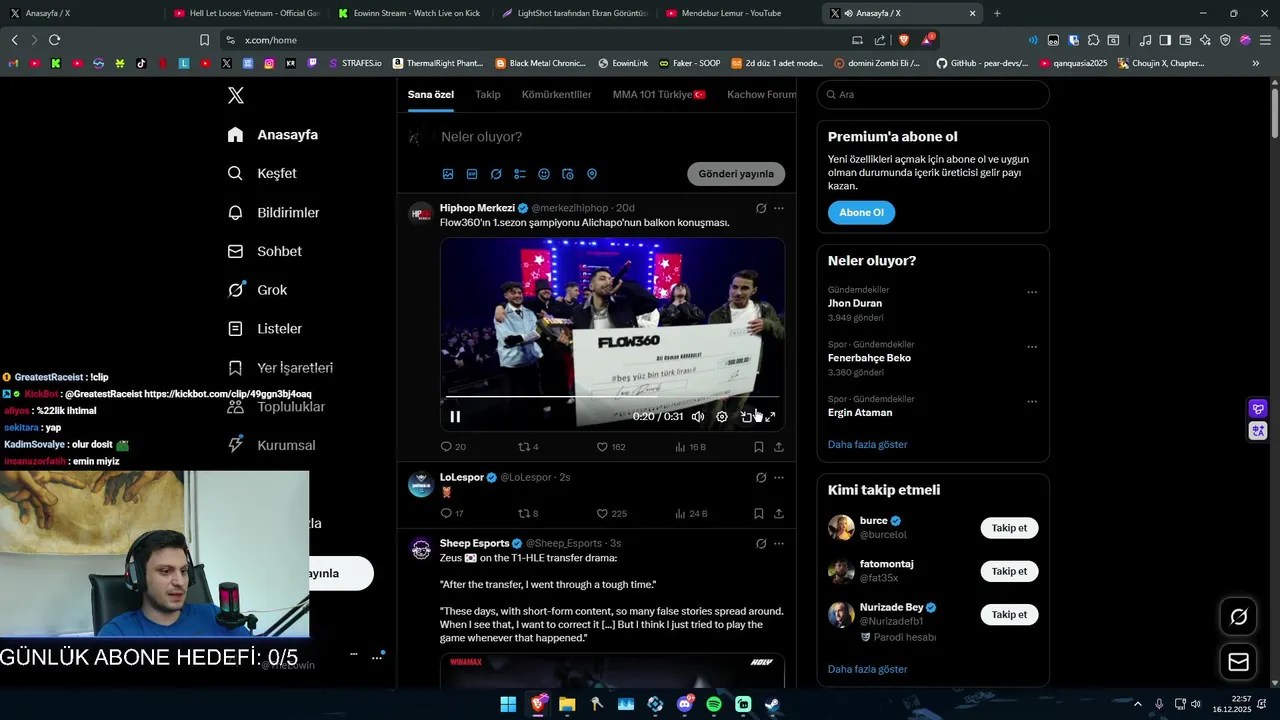The height and width of the screenshot is (720, 1280).
Task: Follow burce with Takip et
Action: tap(1009, 528)
